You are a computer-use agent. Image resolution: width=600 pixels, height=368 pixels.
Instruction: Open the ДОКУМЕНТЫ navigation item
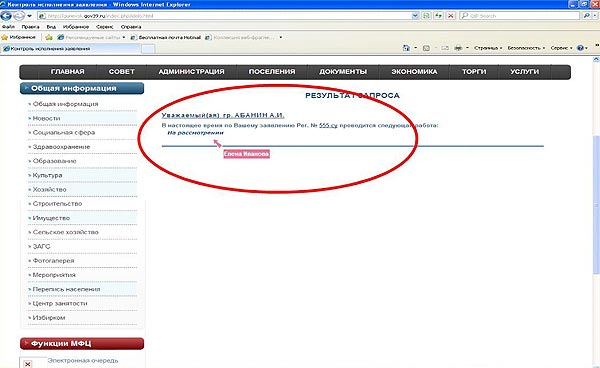coord(343,72)
